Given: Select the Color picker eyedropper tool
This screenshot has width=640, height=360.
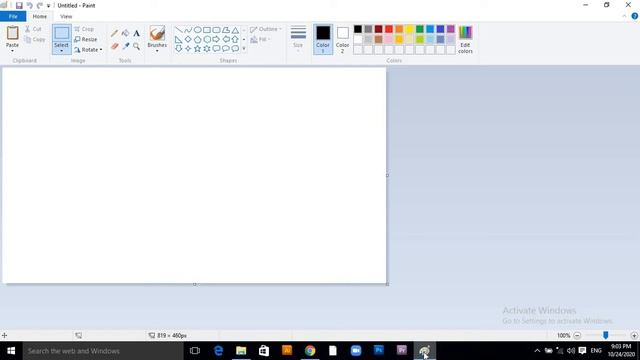Looking at the screenshot, I should click(x=126, y=47).
